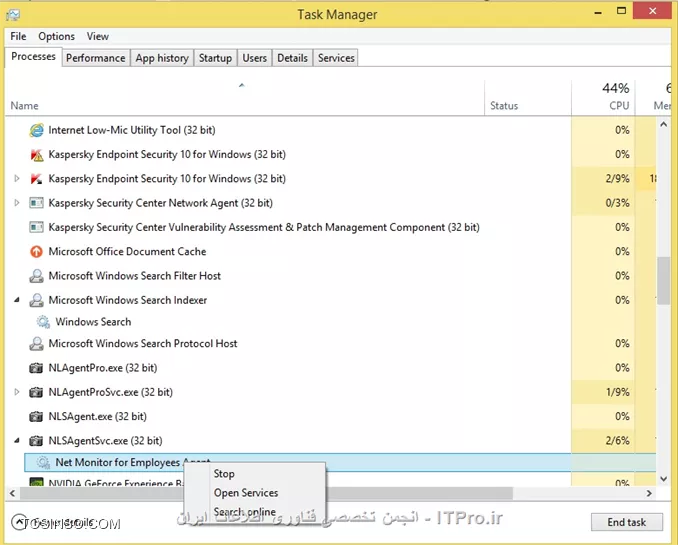Screen dimensions: 678x545
Task: Switch to the Performance tab
Action: pos(96,58)
